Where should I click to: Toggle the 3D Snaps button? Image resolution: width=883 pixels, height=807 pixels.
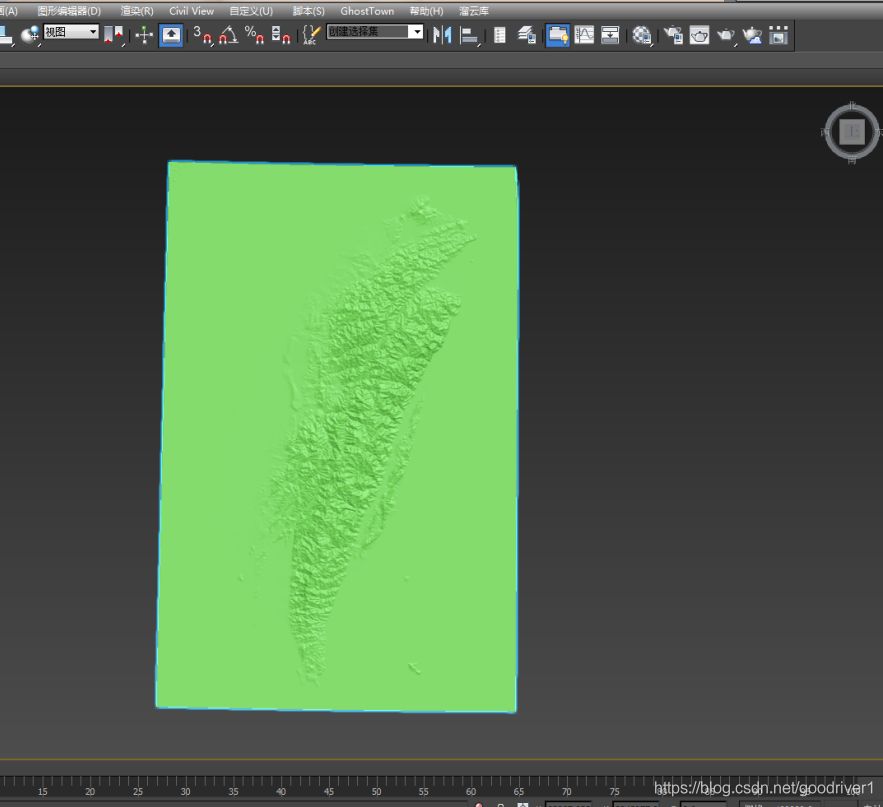[x=202, y=35]
